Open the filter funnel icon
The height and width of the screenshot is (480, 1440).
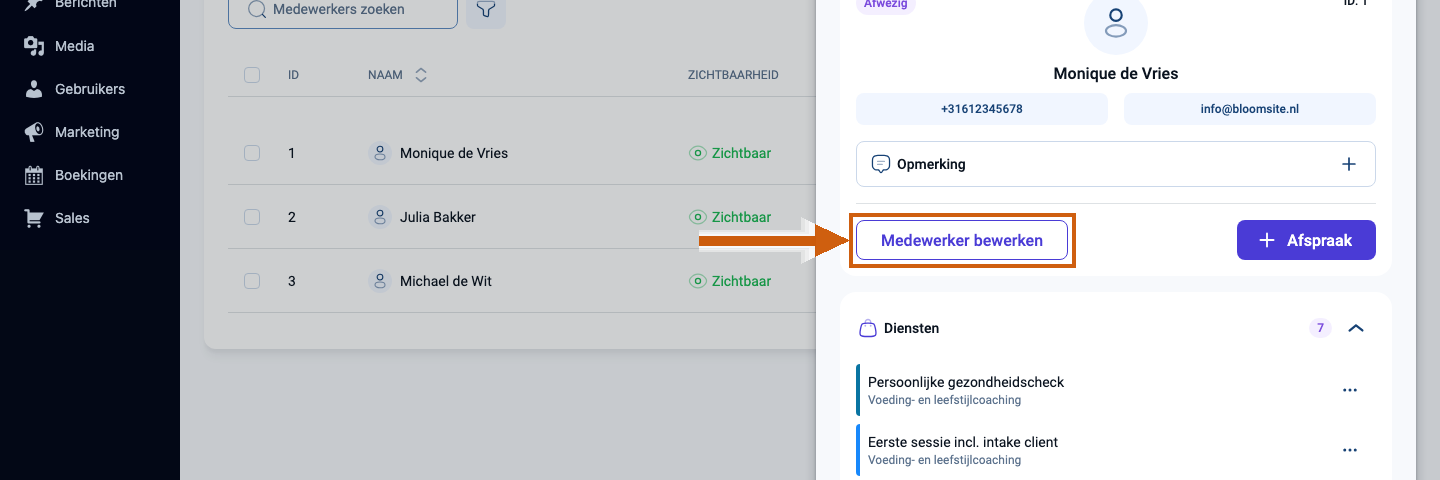pyautogui.click(x=485, y=10)
